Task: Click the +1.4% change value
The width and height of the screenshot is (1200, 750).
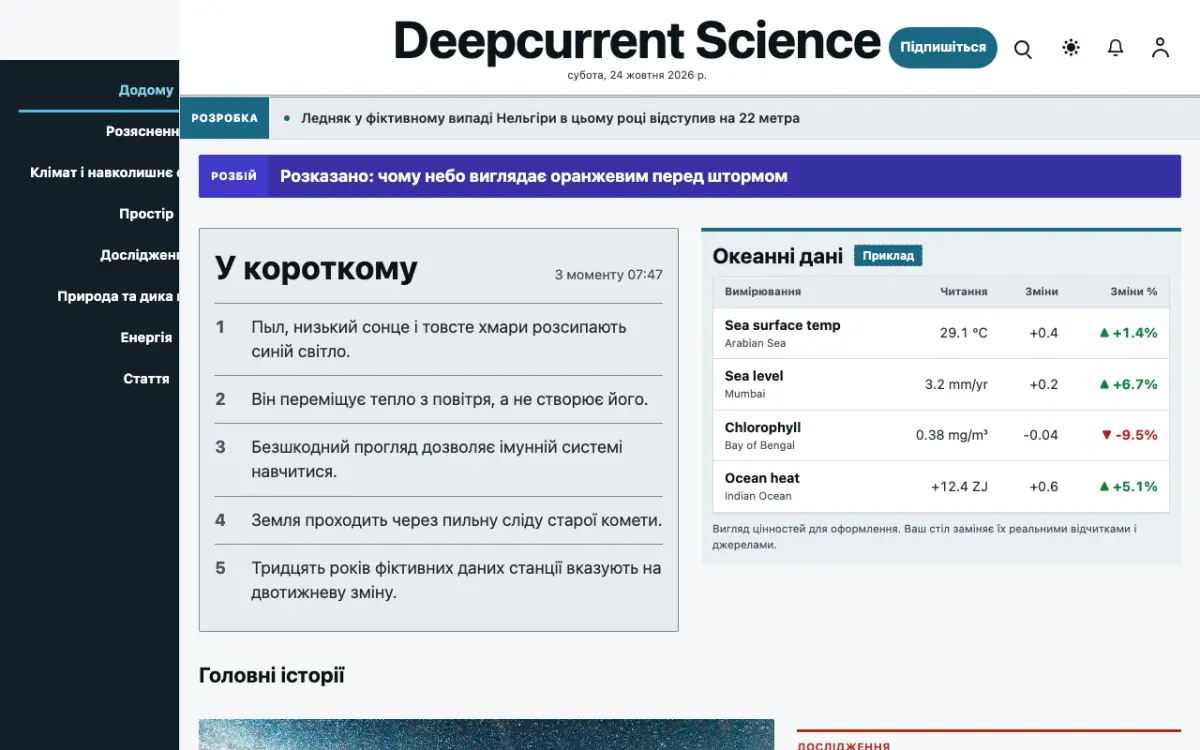Action: pyautogui.click(x=1128, y=333)
